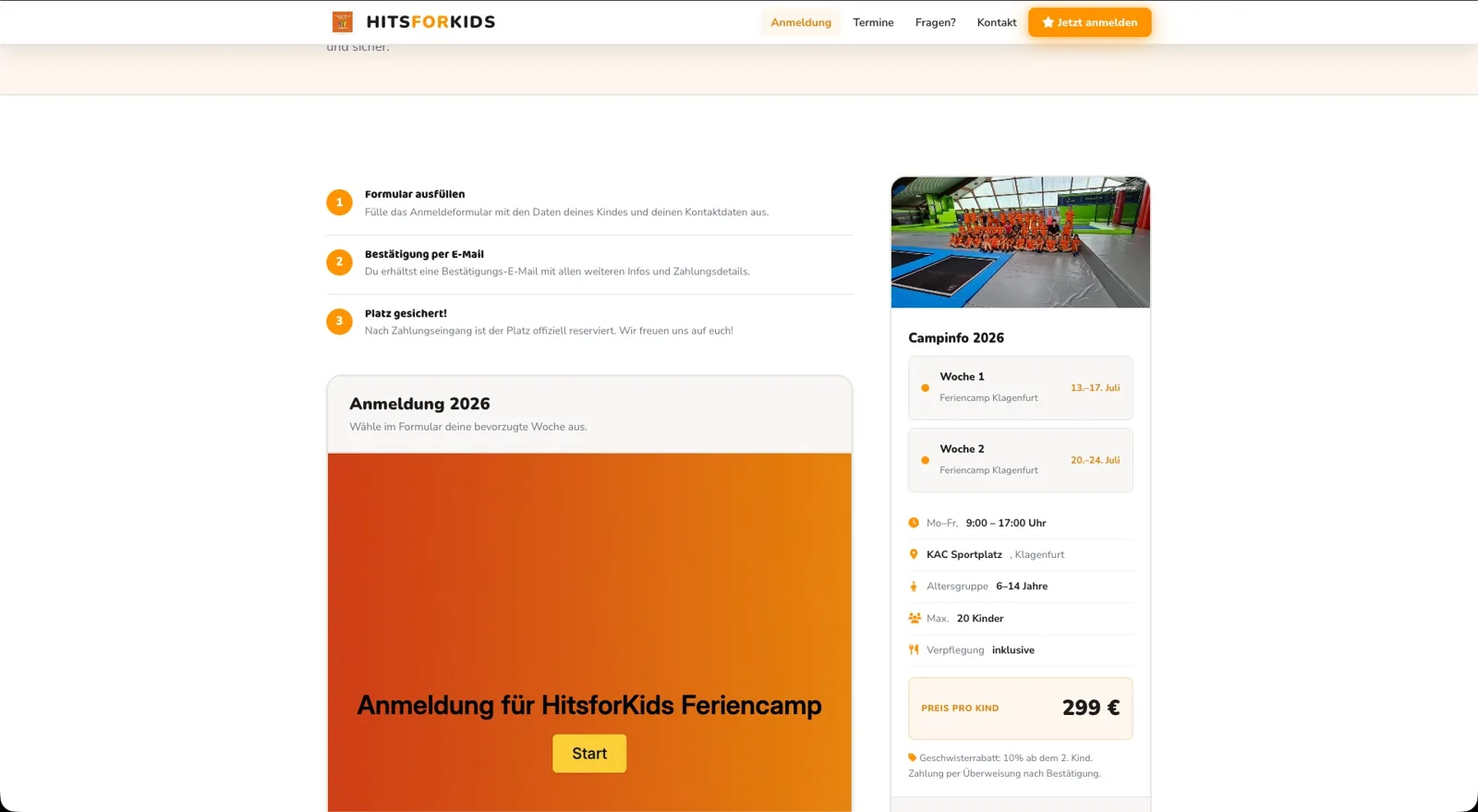
Task: Click the Bestätigung per E-Mail heading
Action: [x=424, y=254]
